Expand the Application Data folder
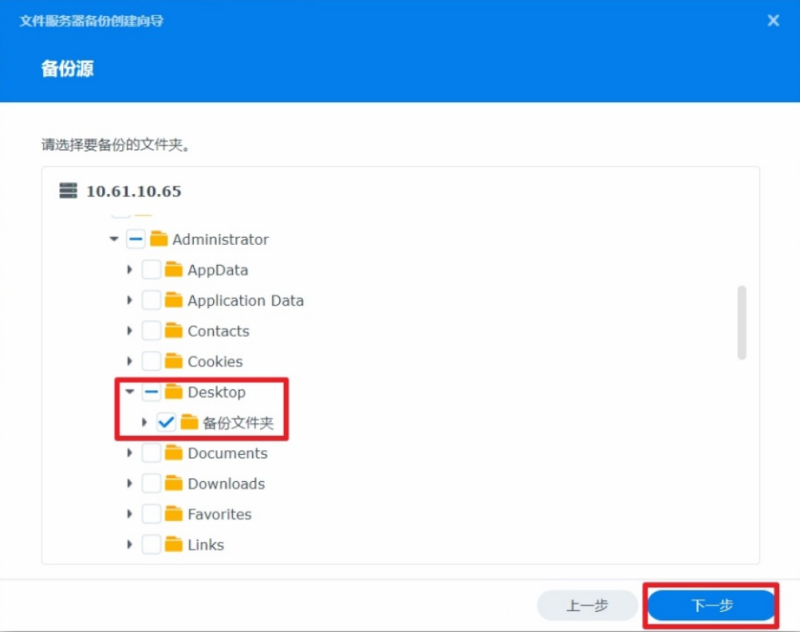The image size is (800, 632). click(x=130, y=300)
